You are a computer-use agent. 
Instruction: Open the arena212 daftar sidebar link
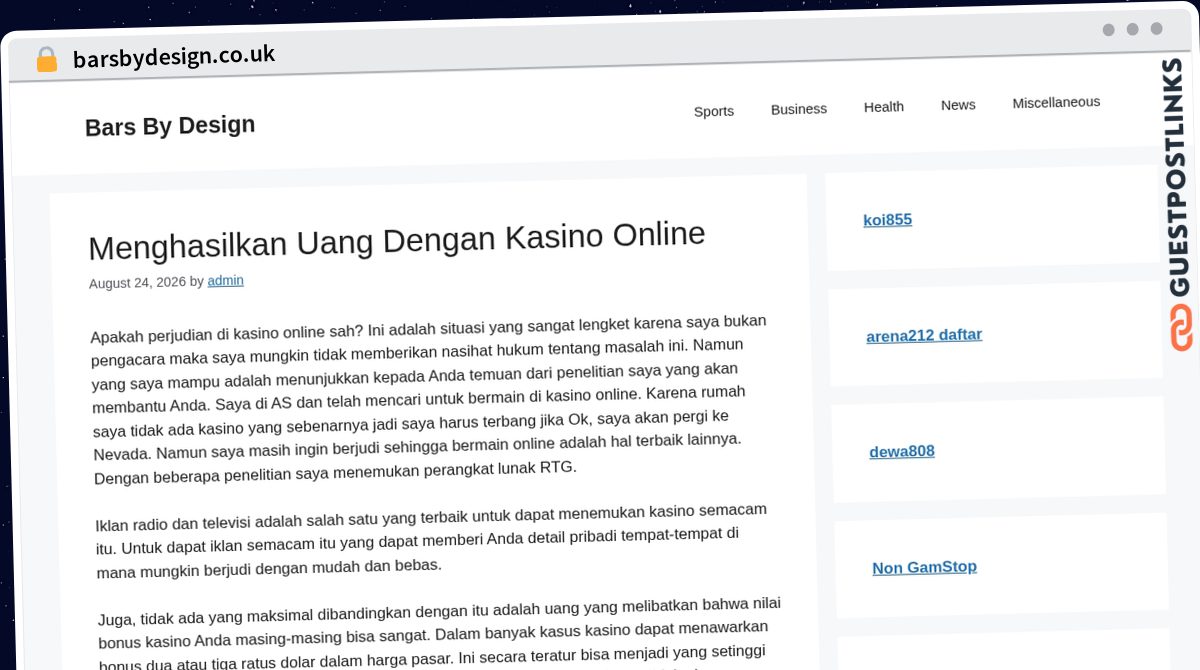924,335
